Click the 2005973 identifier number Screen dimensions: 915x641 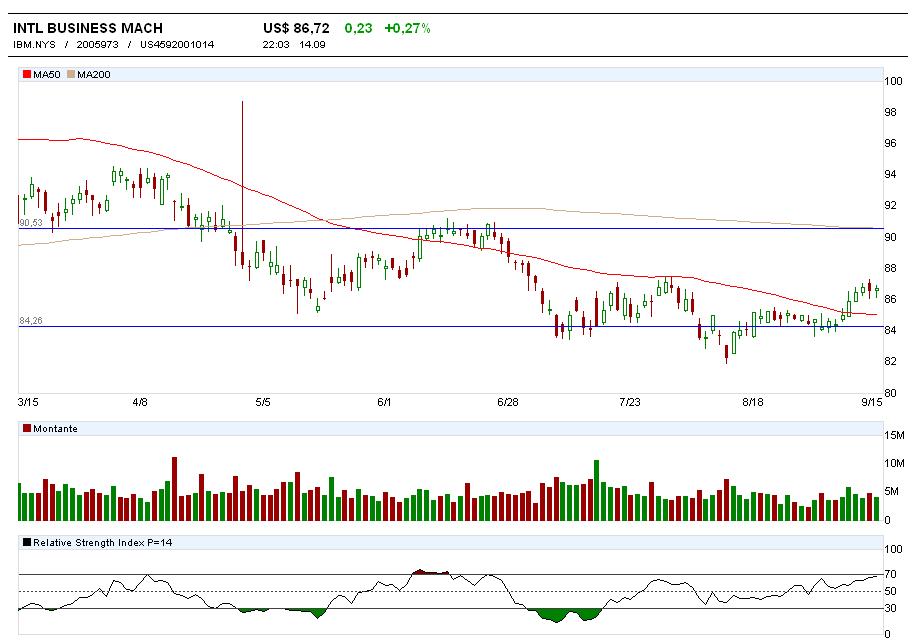click(97, 44)
